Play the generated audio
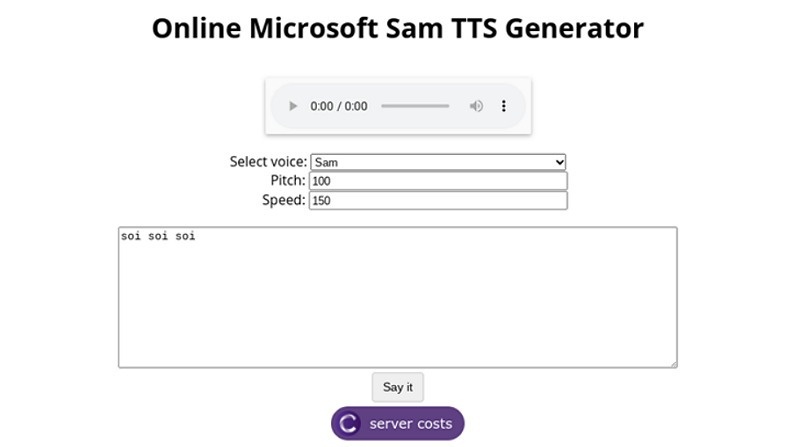 [292, 106]
